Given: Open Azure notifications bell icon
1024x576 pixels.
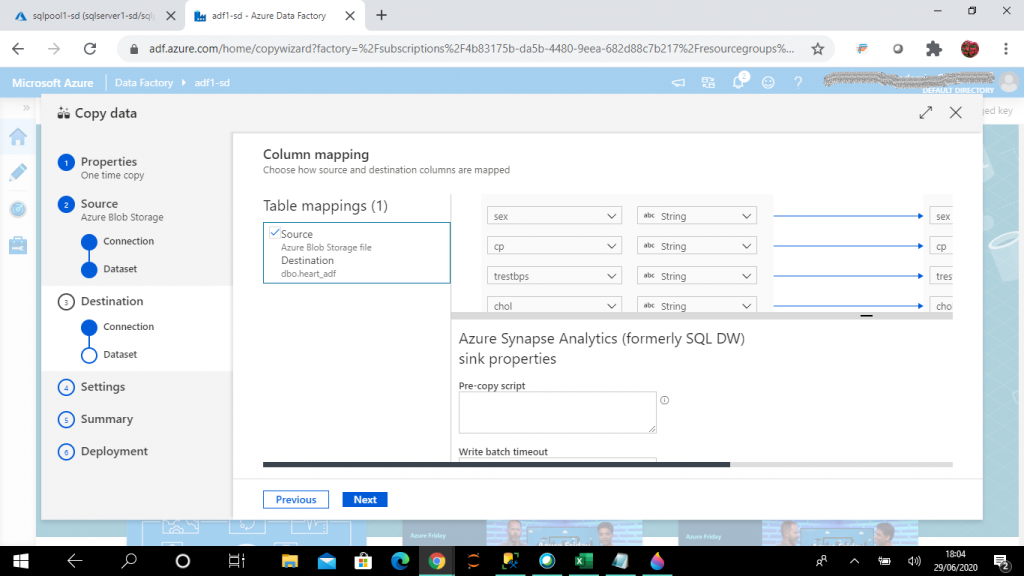Looking at the screenshot, I should point(739,82).
